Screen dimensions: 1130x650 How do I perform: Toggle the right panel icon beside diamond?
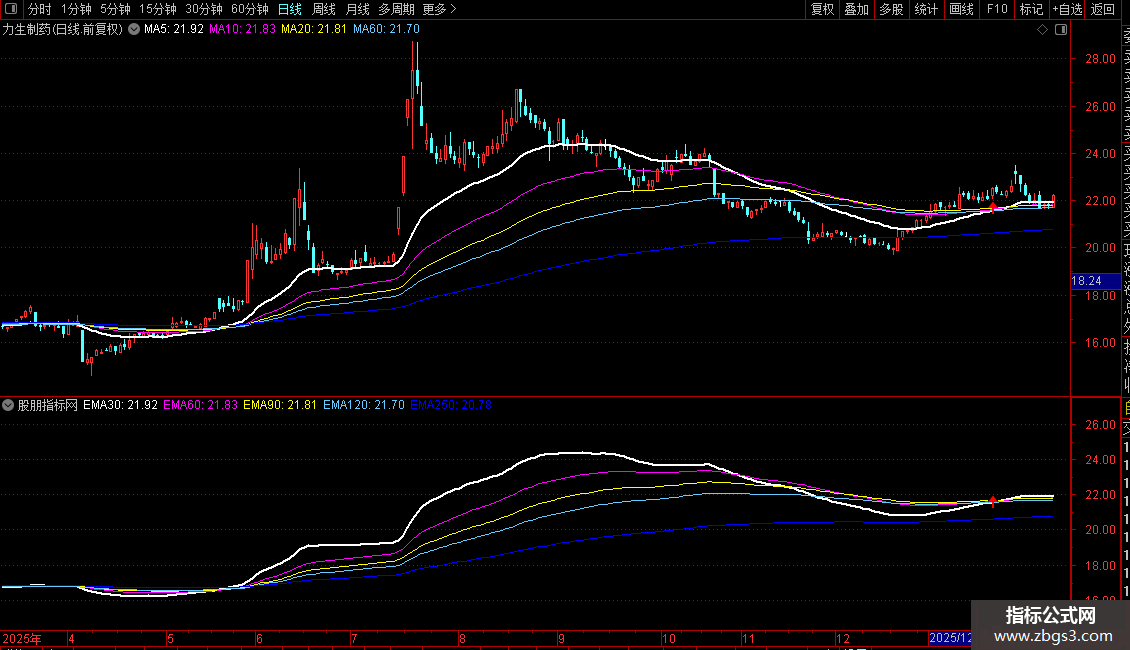tap(1061, 30)
